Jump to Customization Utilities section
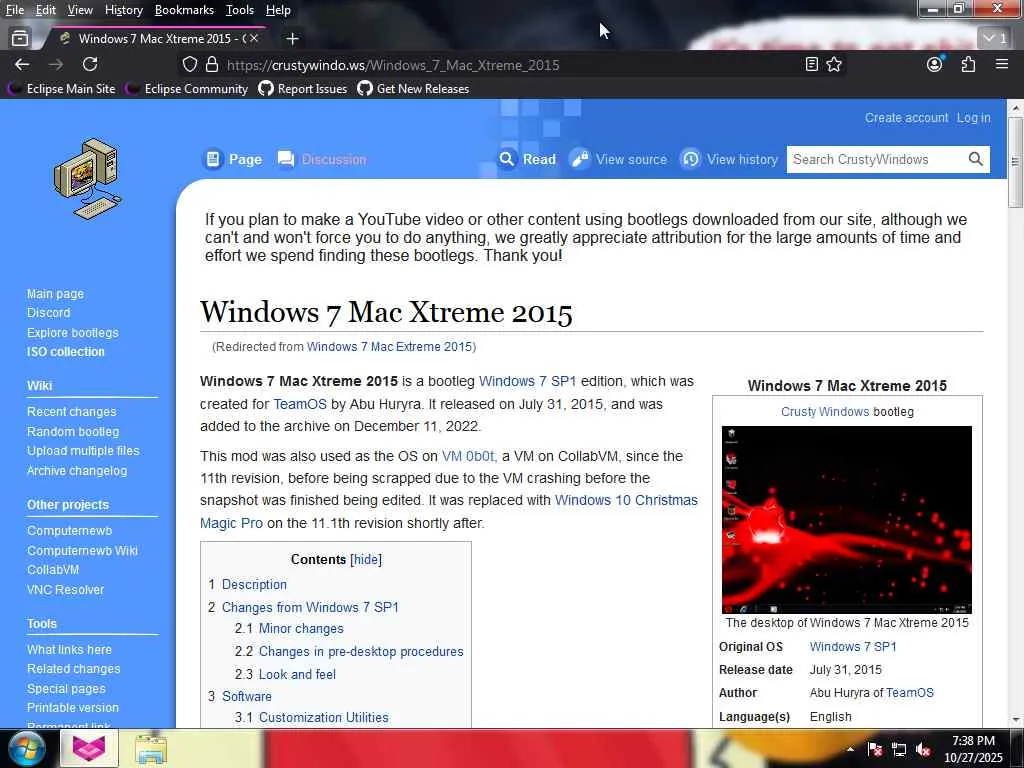This screenshot has width=1024, height=768. coord(323,717)
